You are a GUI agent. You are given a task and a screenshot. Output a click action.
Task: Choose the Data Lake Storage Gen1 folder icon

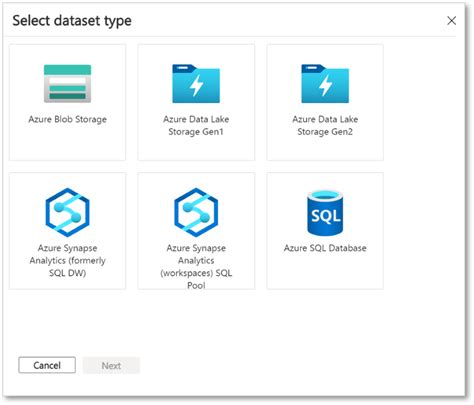(x=196, y=83)
